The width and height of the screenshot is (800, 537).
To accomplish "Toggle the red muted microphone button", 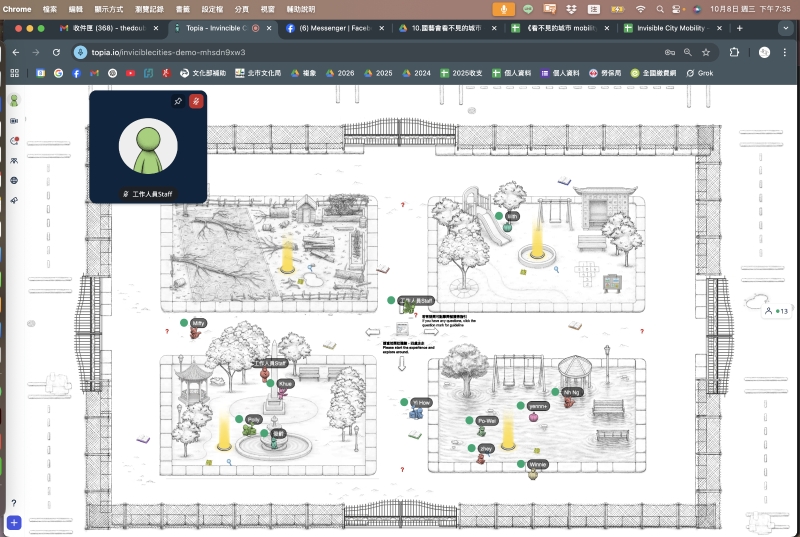I will [197, 101].
